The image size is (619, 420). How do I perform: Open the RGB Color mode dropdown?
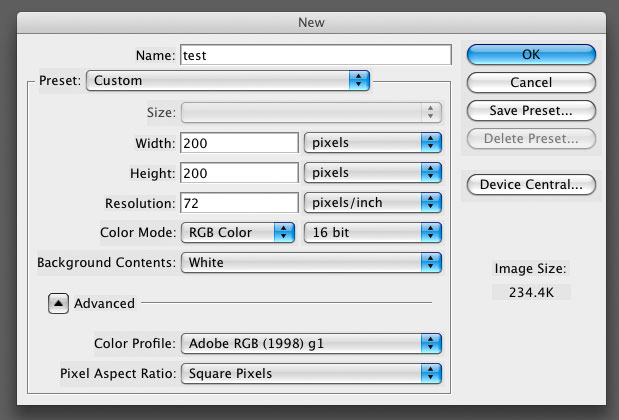[238, 233]
